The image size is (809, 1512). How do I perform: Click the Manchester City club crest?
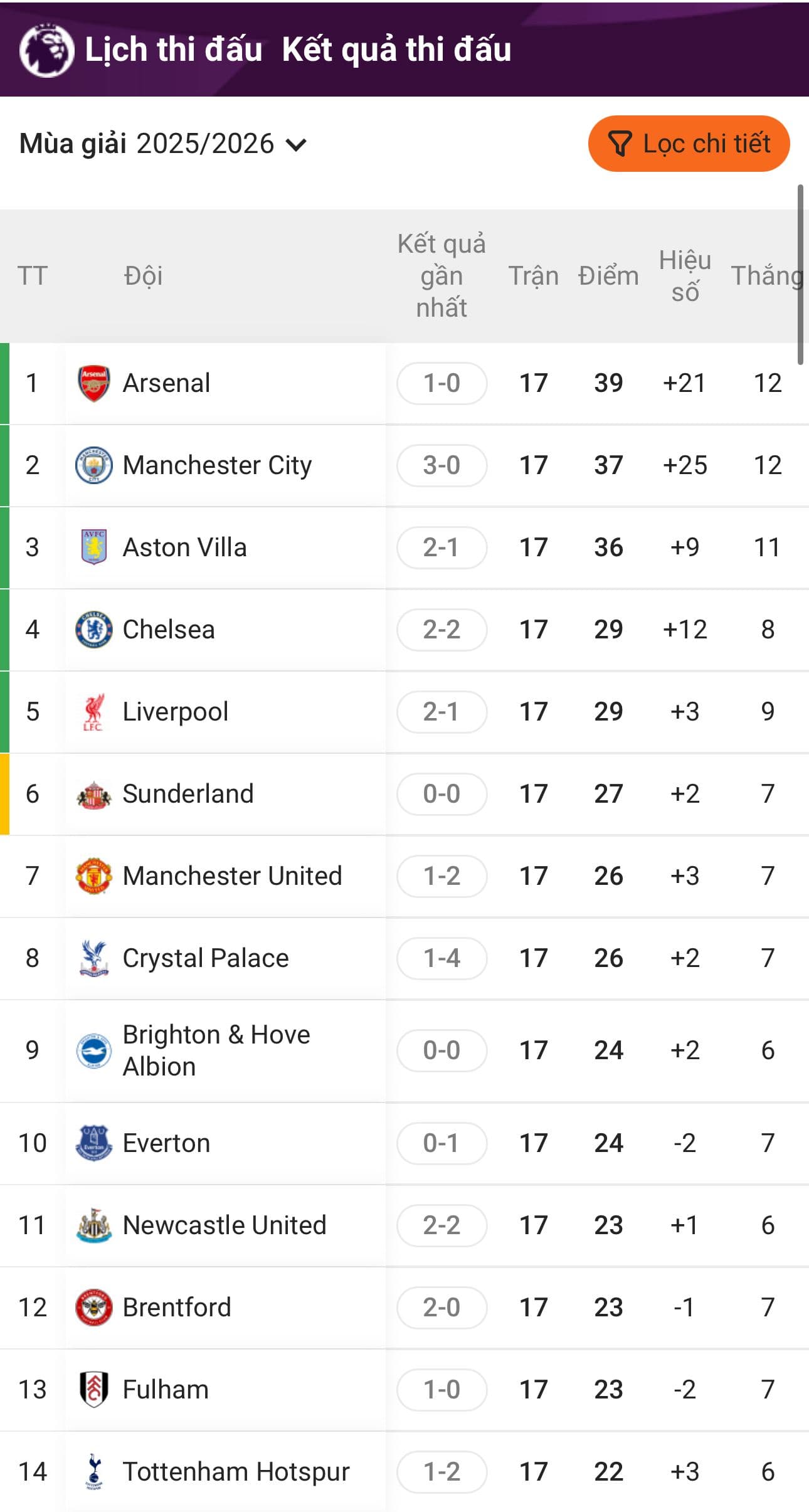93,465
